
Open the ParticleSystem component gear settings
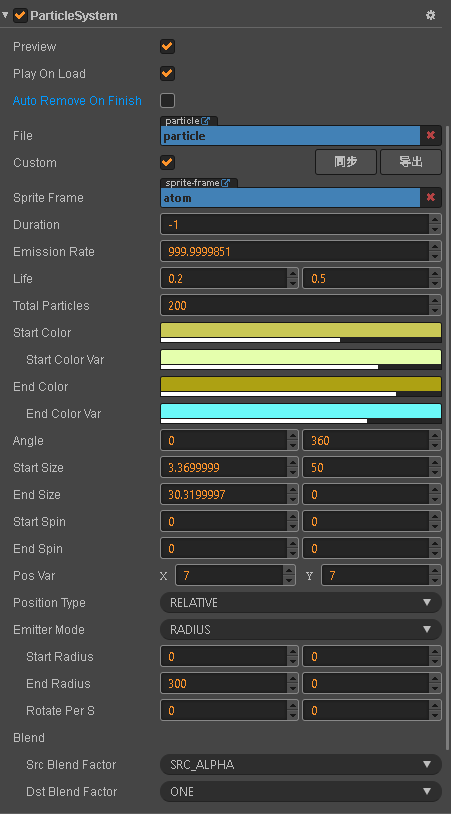point(430,15)
